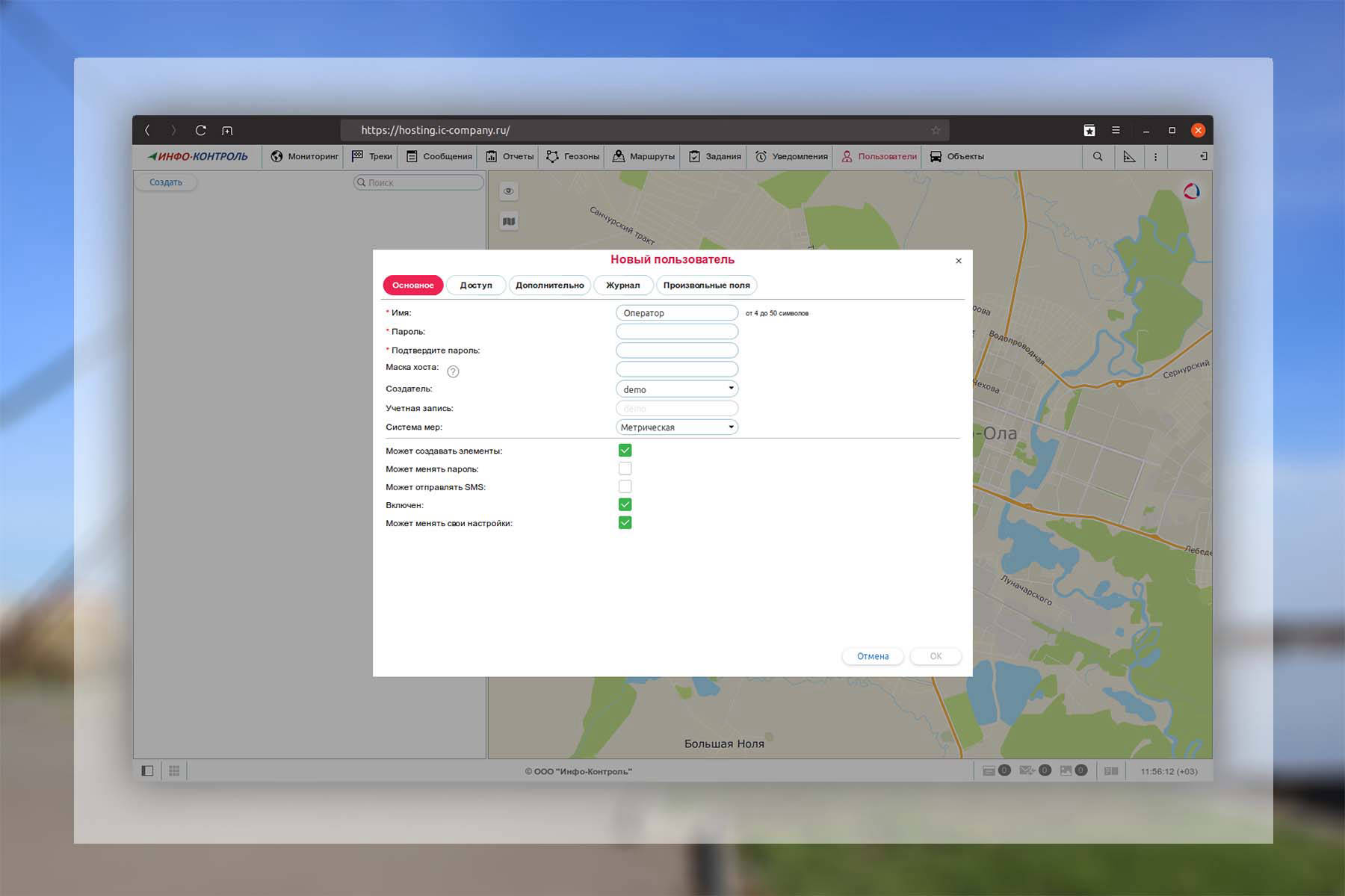
Task: Click the map layers icon
Action: [509, 221]
